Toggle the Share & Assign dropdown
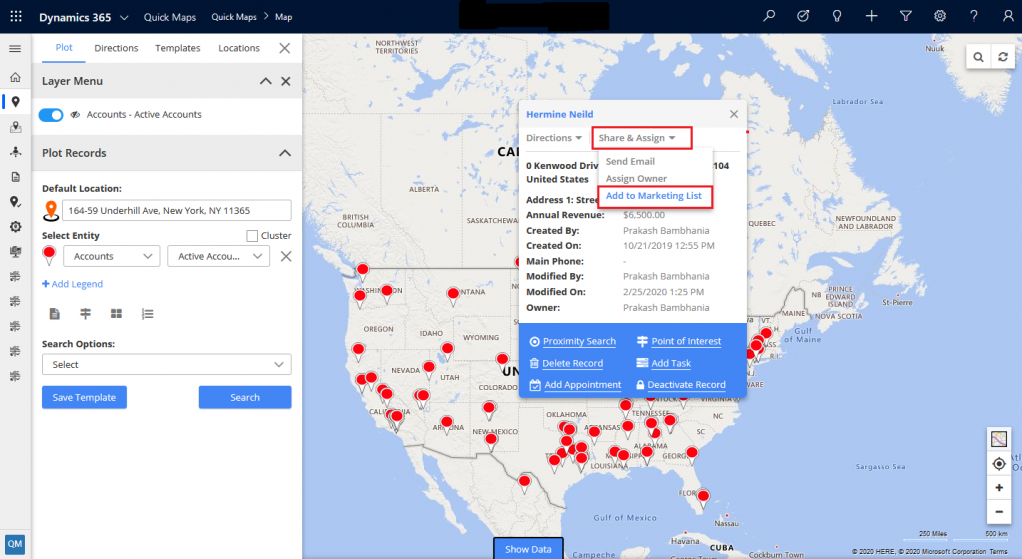This screenshot has width=1022, height=559. pyautogui.click(x=637, y=137)
